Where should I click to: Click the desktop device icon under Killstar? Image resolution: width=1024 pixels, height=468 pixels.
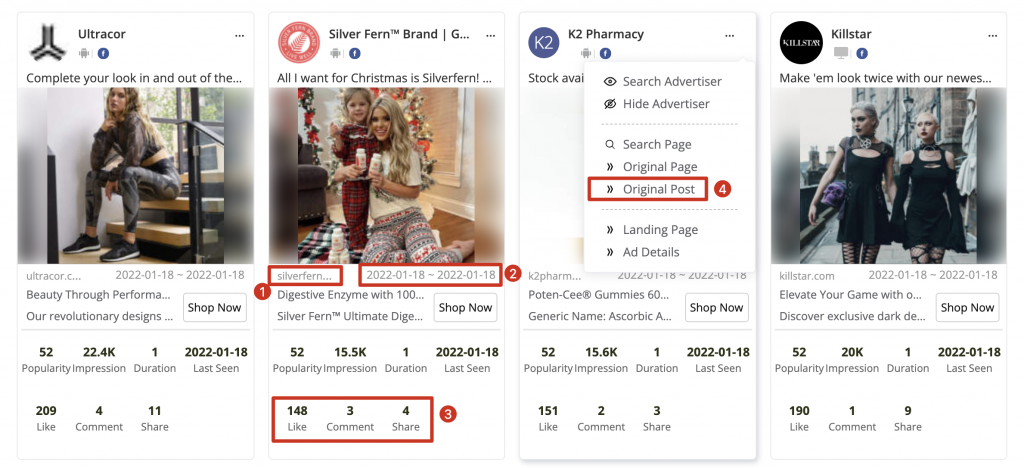pos(840,53)
